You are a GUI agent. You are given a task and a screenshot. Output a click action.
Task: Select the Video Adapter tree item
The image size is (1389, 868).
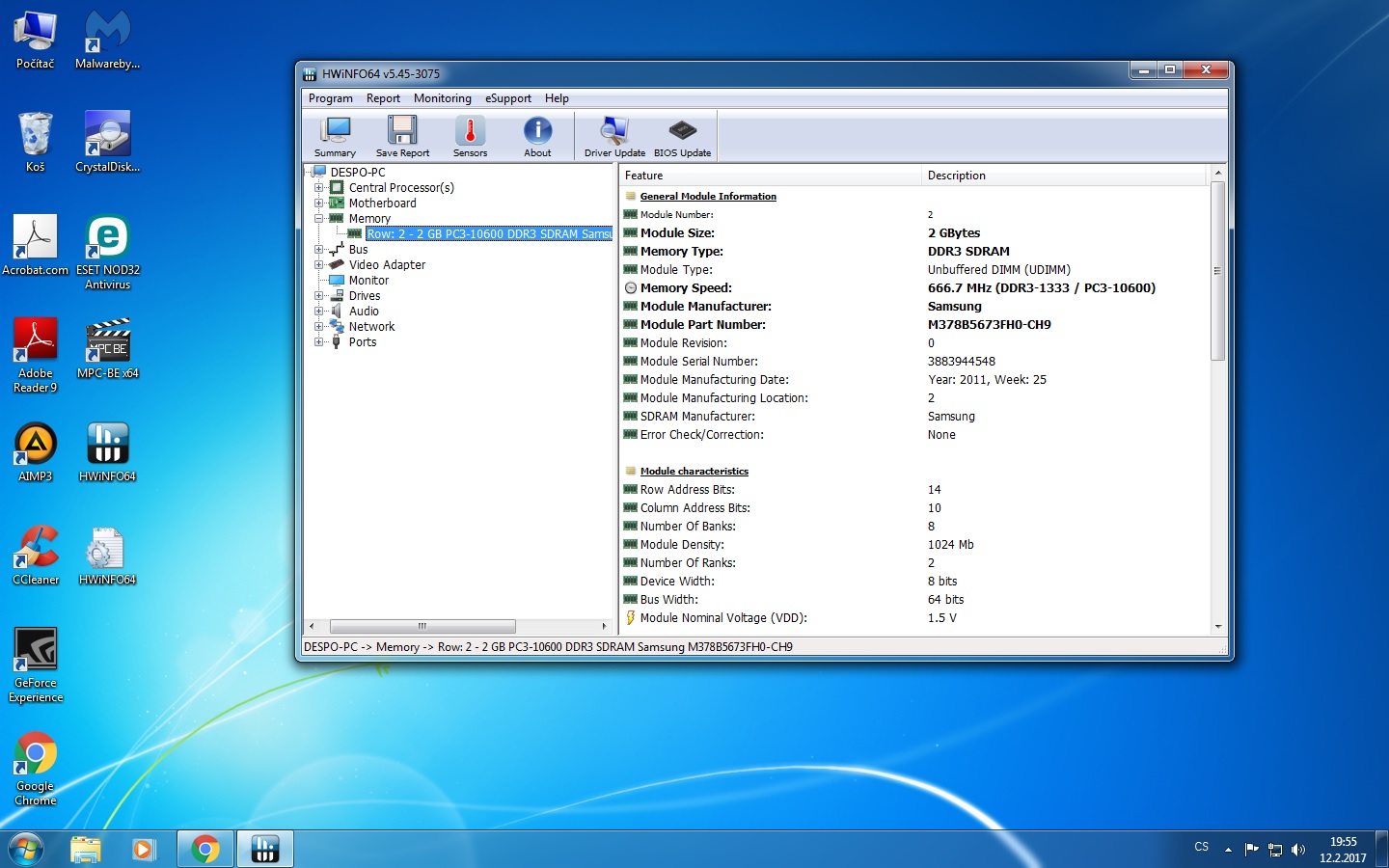[387, 265]
